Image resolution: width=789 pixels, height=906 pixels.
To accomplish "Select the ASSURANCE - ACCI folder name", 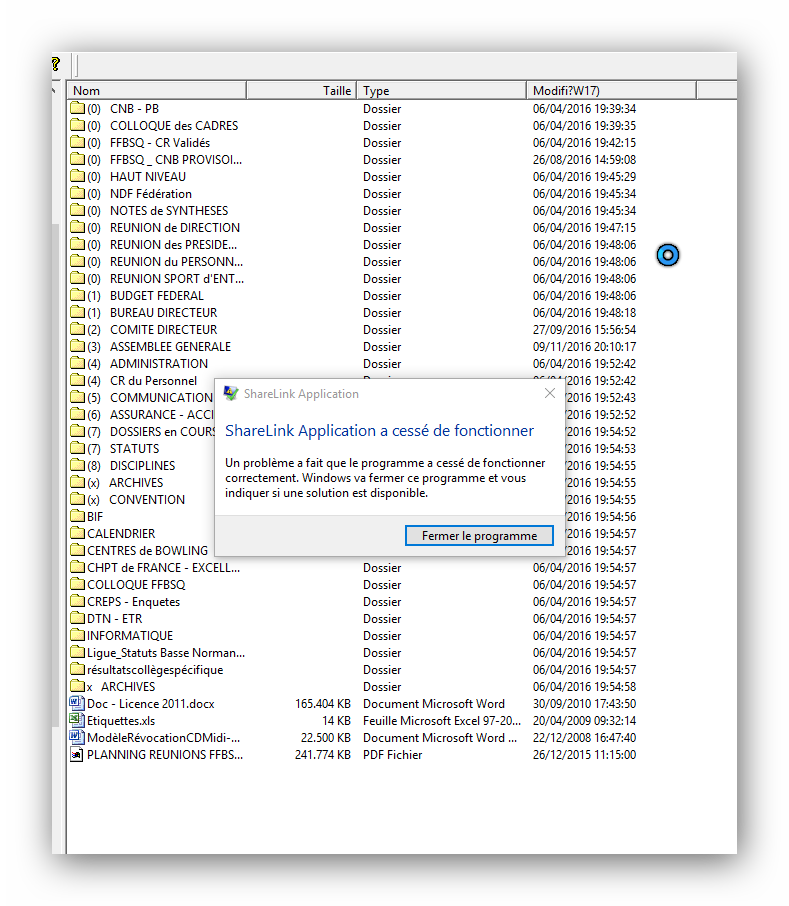I will 162,414.
